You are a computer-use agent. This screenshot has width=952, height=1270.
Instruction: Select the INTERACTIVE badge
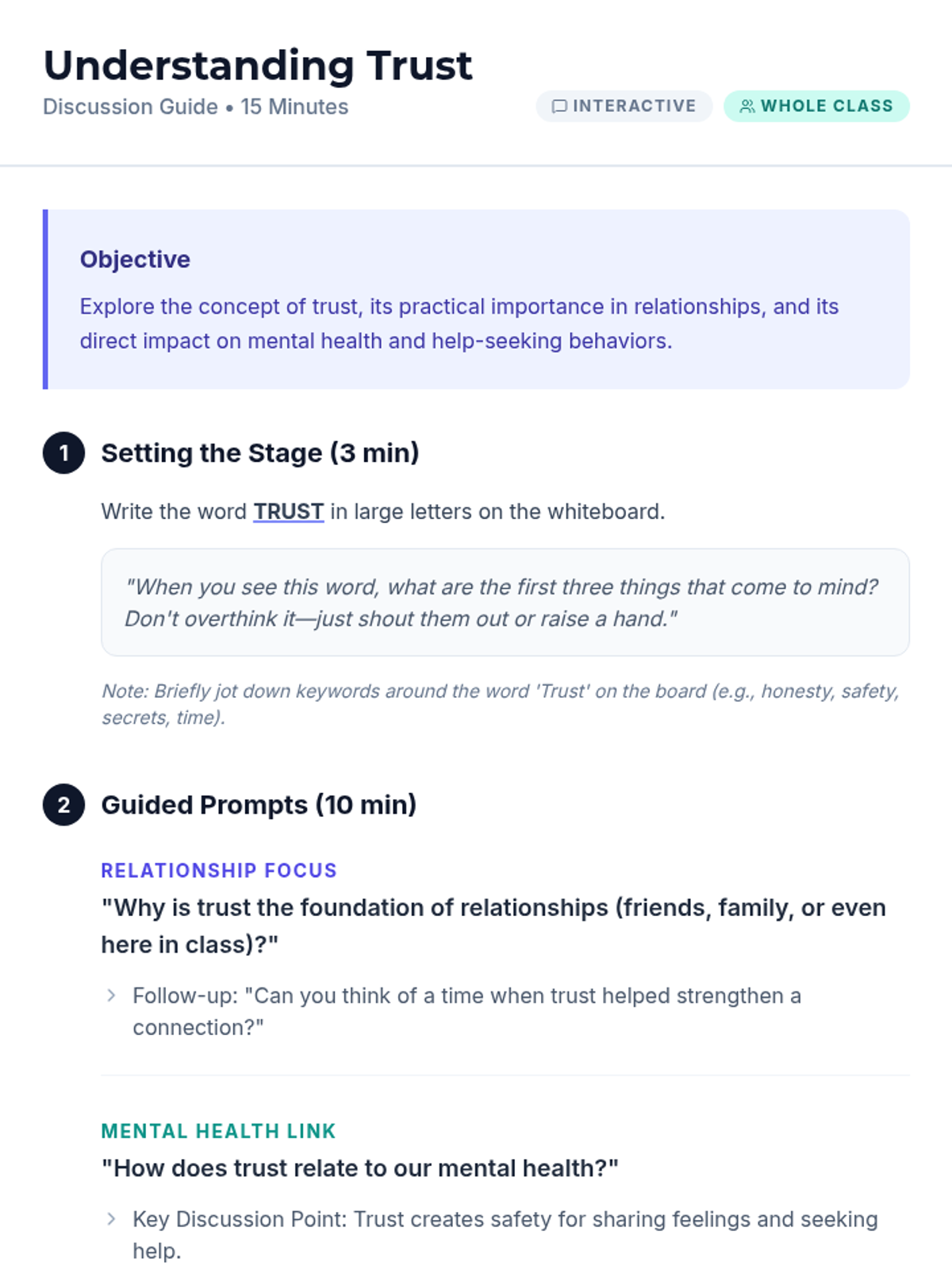point(624,106)
